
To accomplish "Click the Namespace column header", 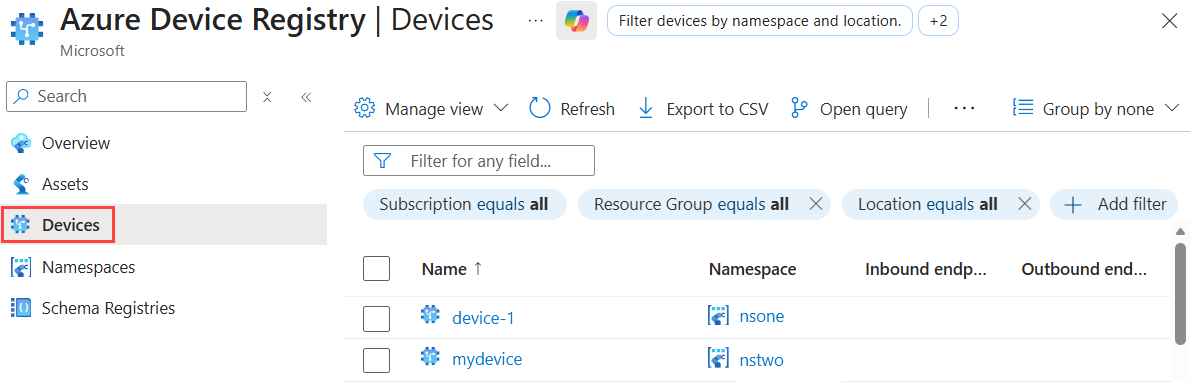I will tap(752, 269).
